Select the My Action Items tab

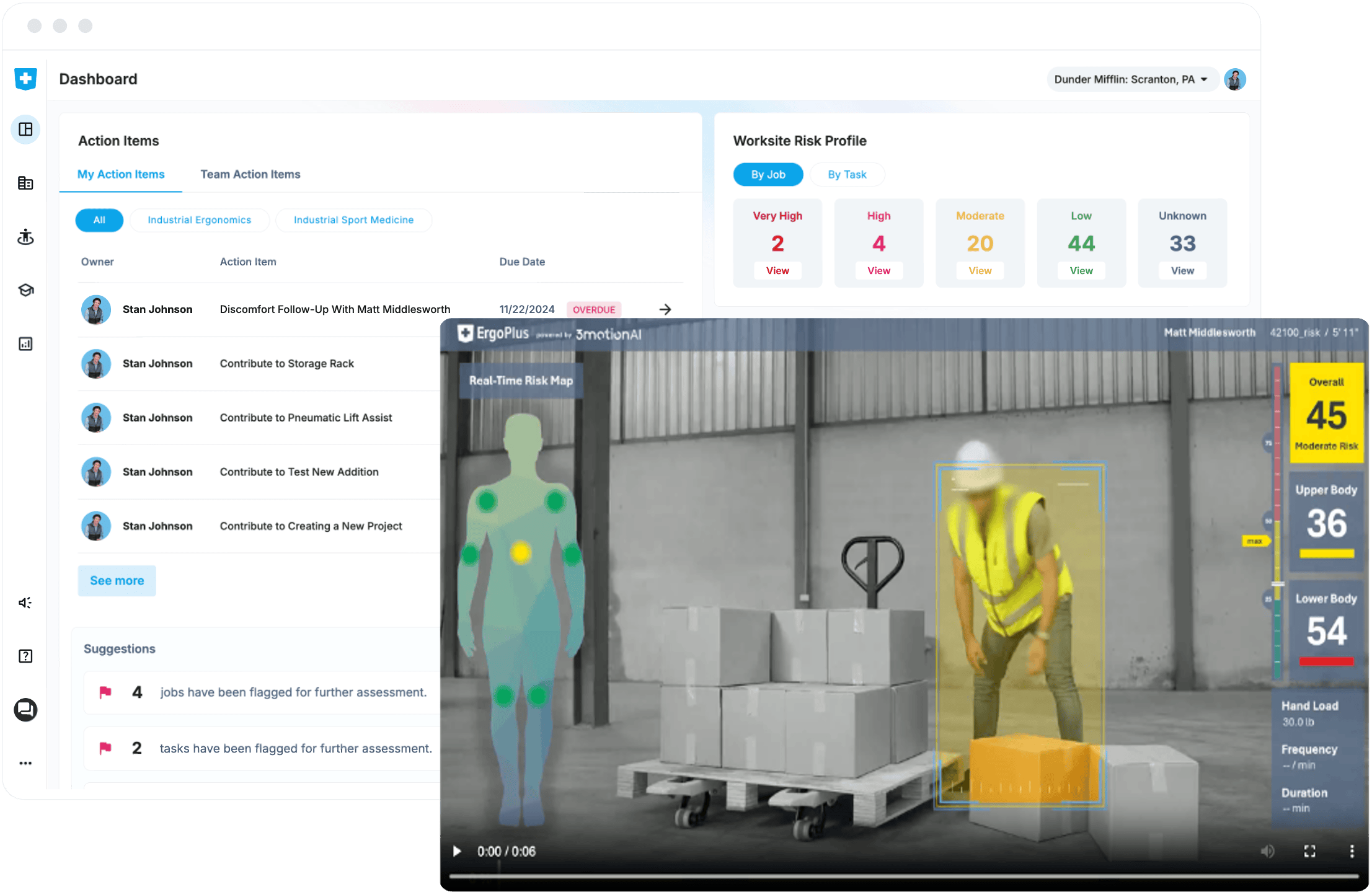tap(121, 174)
